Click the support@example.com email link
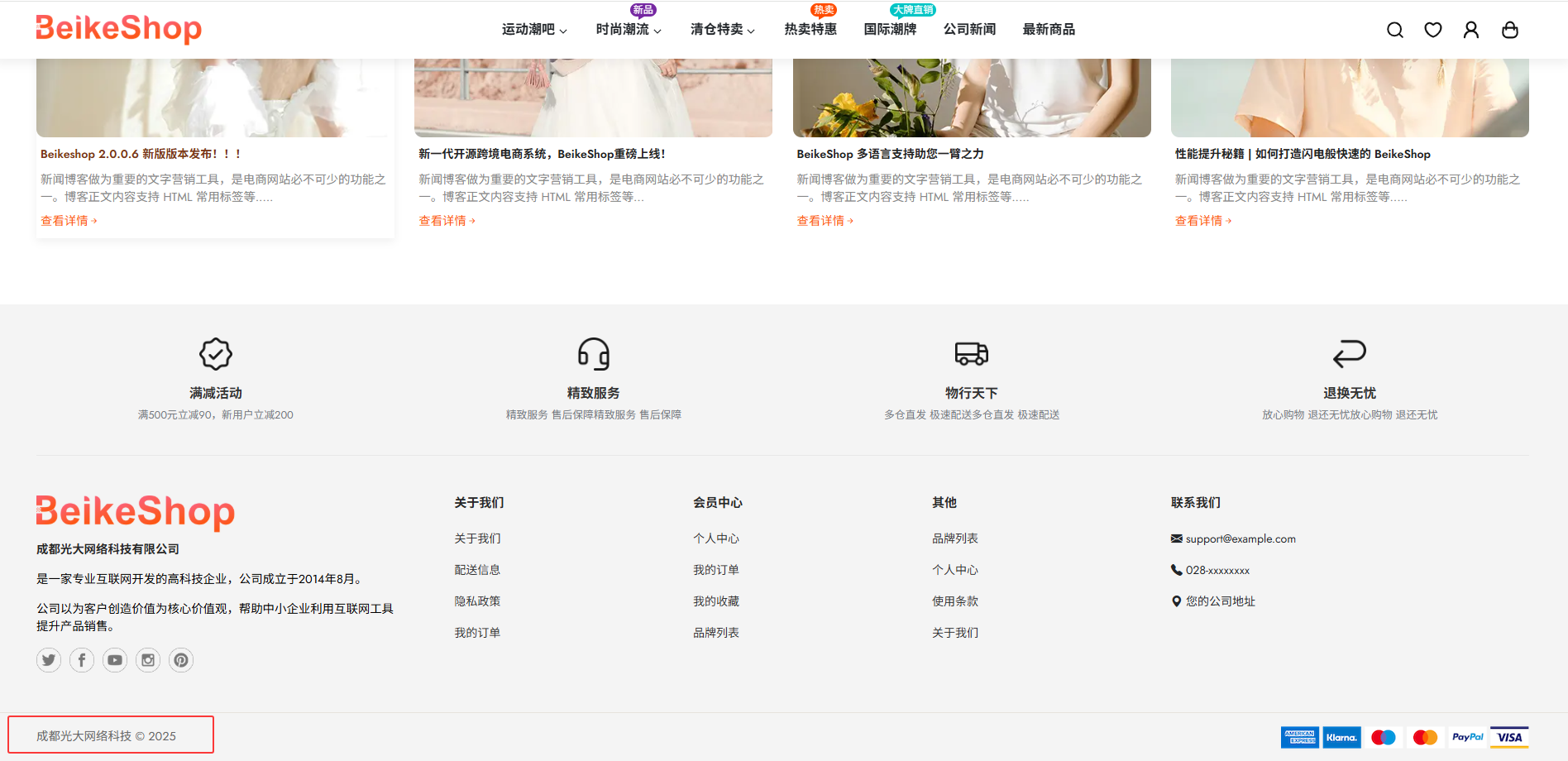Screen dimensions: 1568x761 pyautogui.click(x=1240, y=538)
